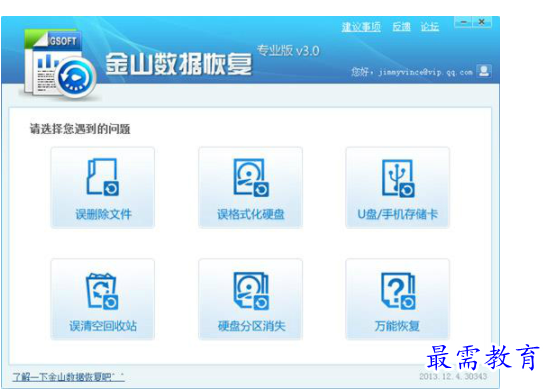Image resolution: width=548 pixels, height=389 pixels.
Task: Select the 硬盘分区消失 partition icon
Action: tap(251, 291)
